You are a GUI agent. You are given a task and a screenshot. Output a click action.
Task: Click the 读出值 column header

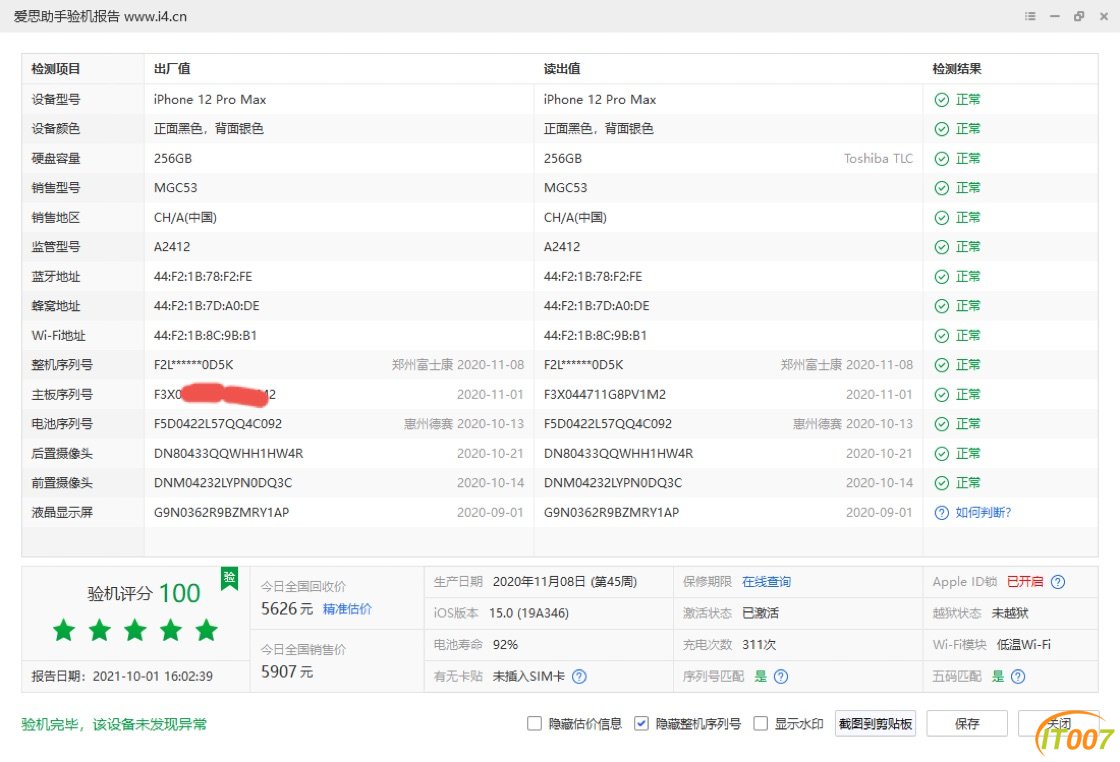(562, 69)
